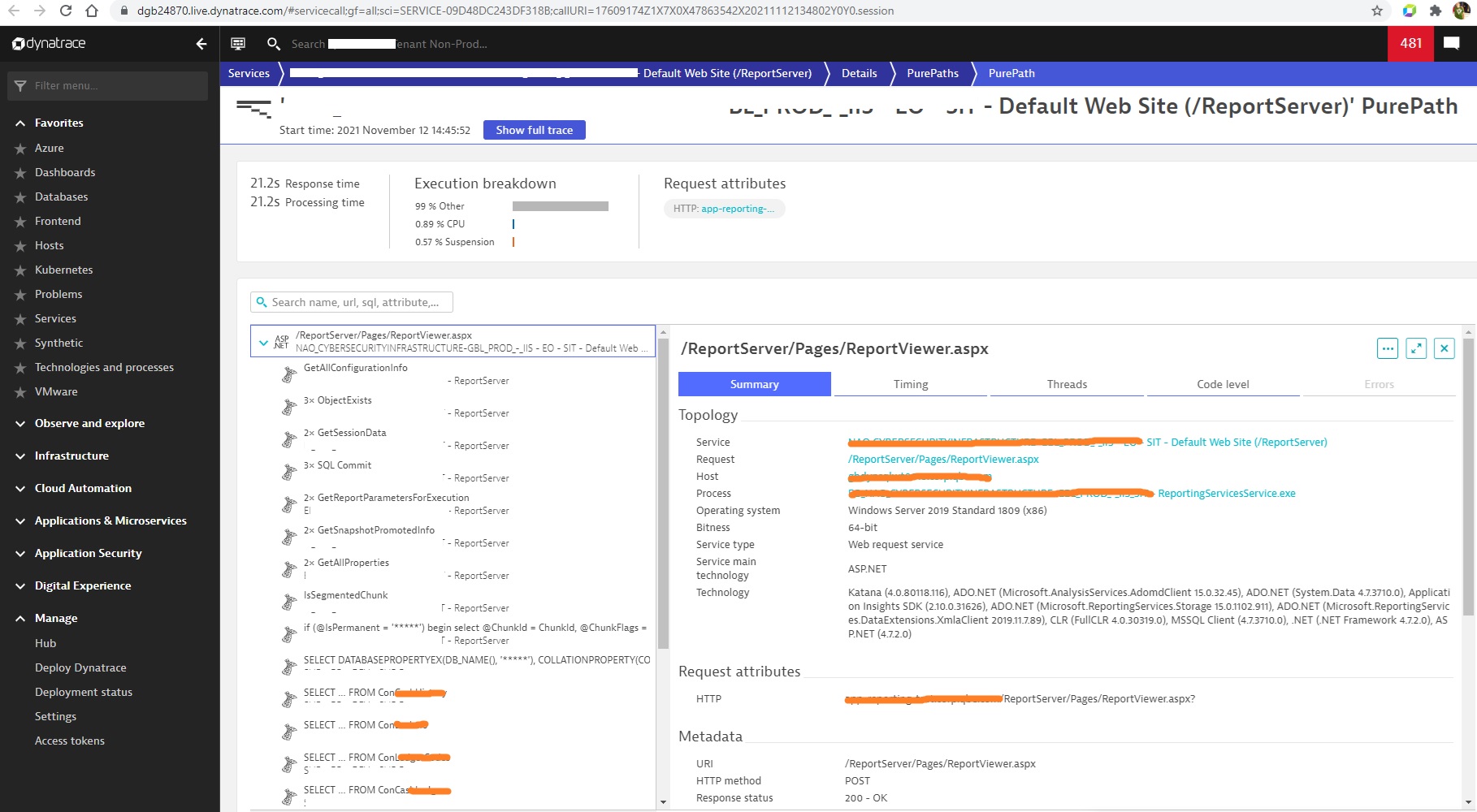Click the ASP.NET service icon in the trace tree
Viewport: 1477px width, 812px height.
(282, 340)
